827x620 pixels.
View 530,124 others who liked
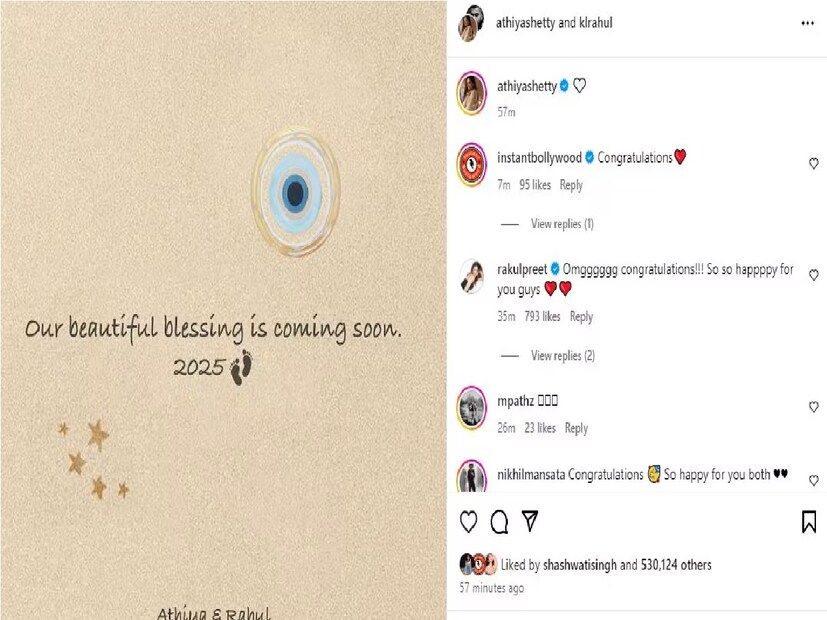pos(676,565)
